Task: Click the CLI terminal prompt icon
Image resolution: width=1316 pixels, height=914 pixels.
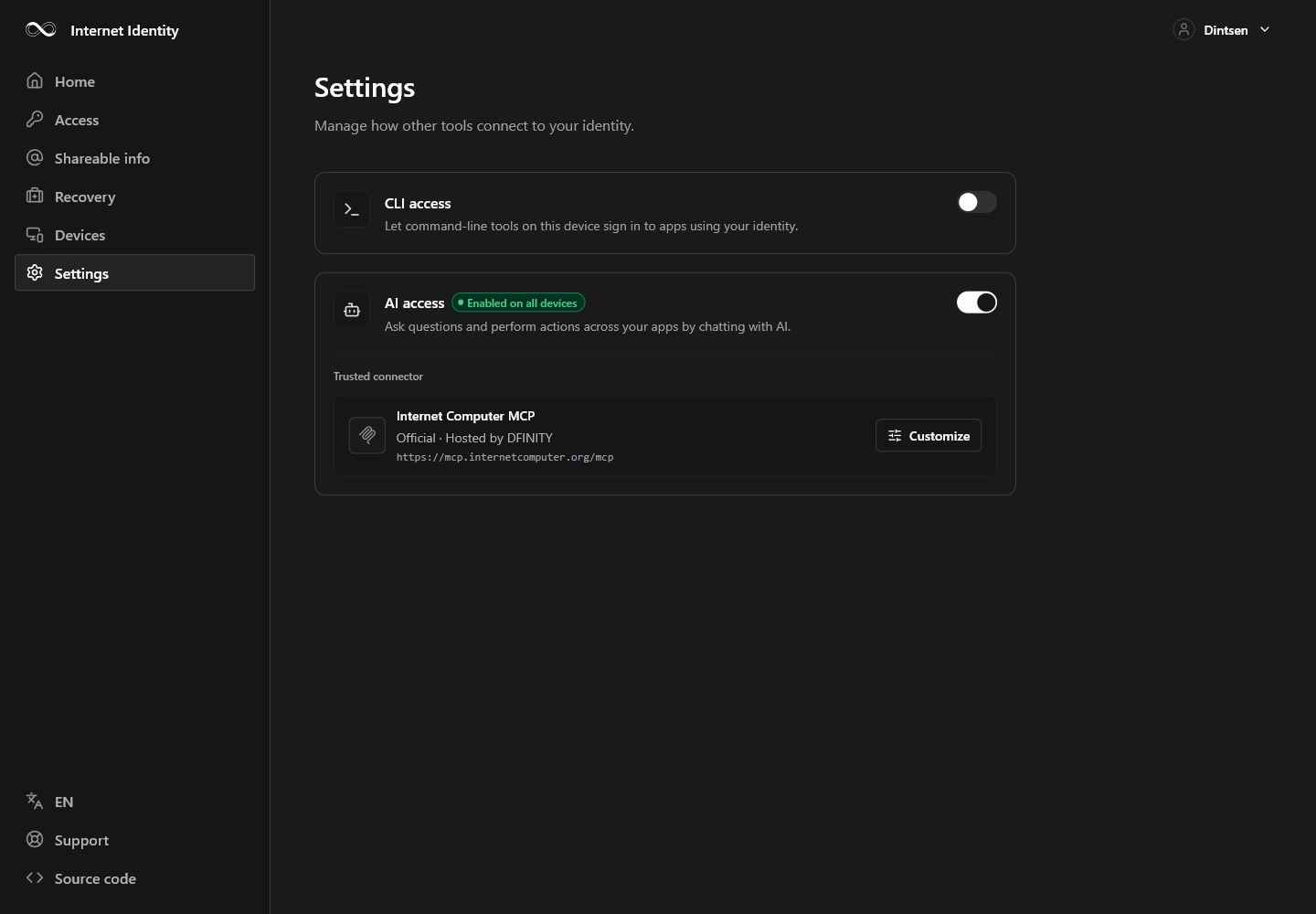Action: 352,210
